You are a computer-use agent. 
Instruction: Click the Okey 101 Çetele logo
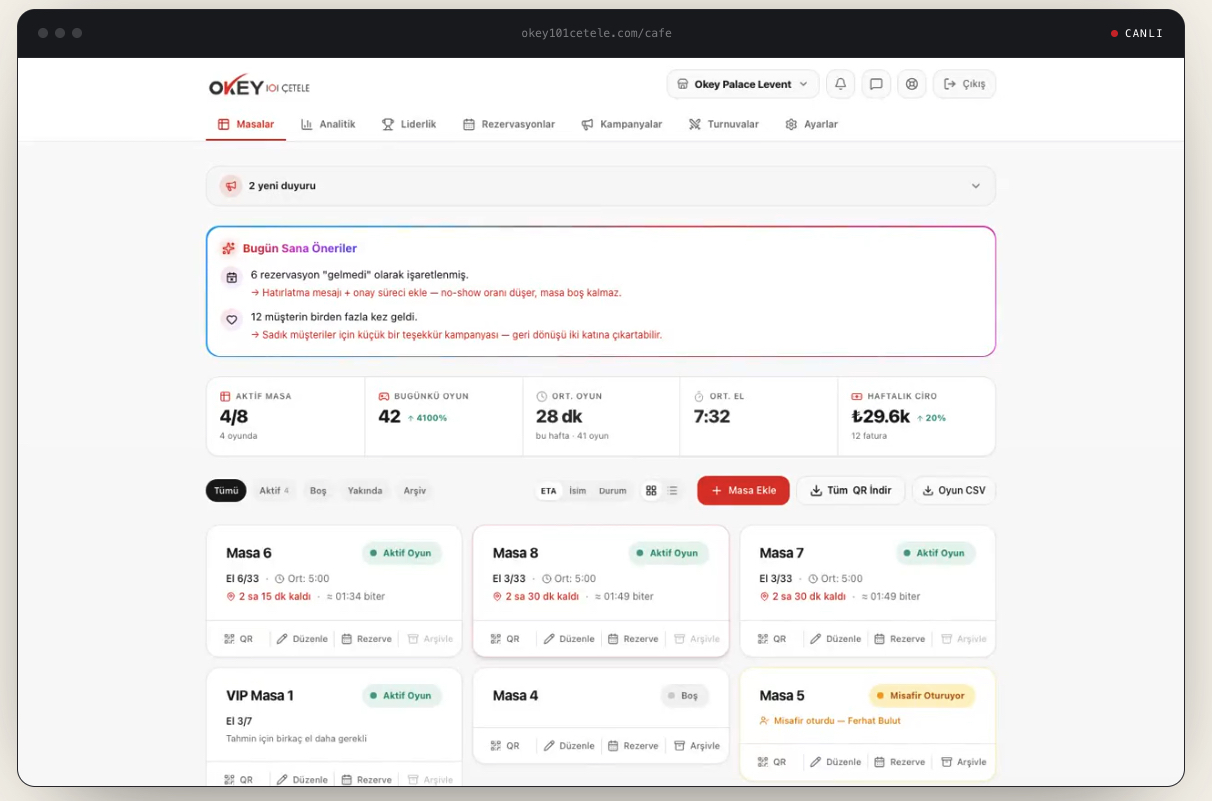(259, 86)
